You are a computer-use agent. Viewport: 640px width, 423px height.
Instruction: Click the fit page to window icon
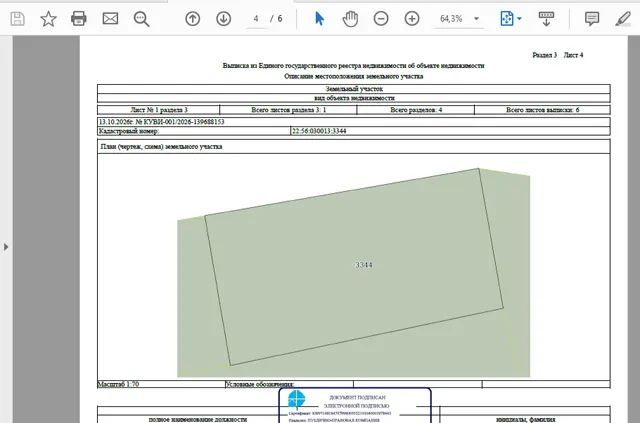[x=507, y=19]
